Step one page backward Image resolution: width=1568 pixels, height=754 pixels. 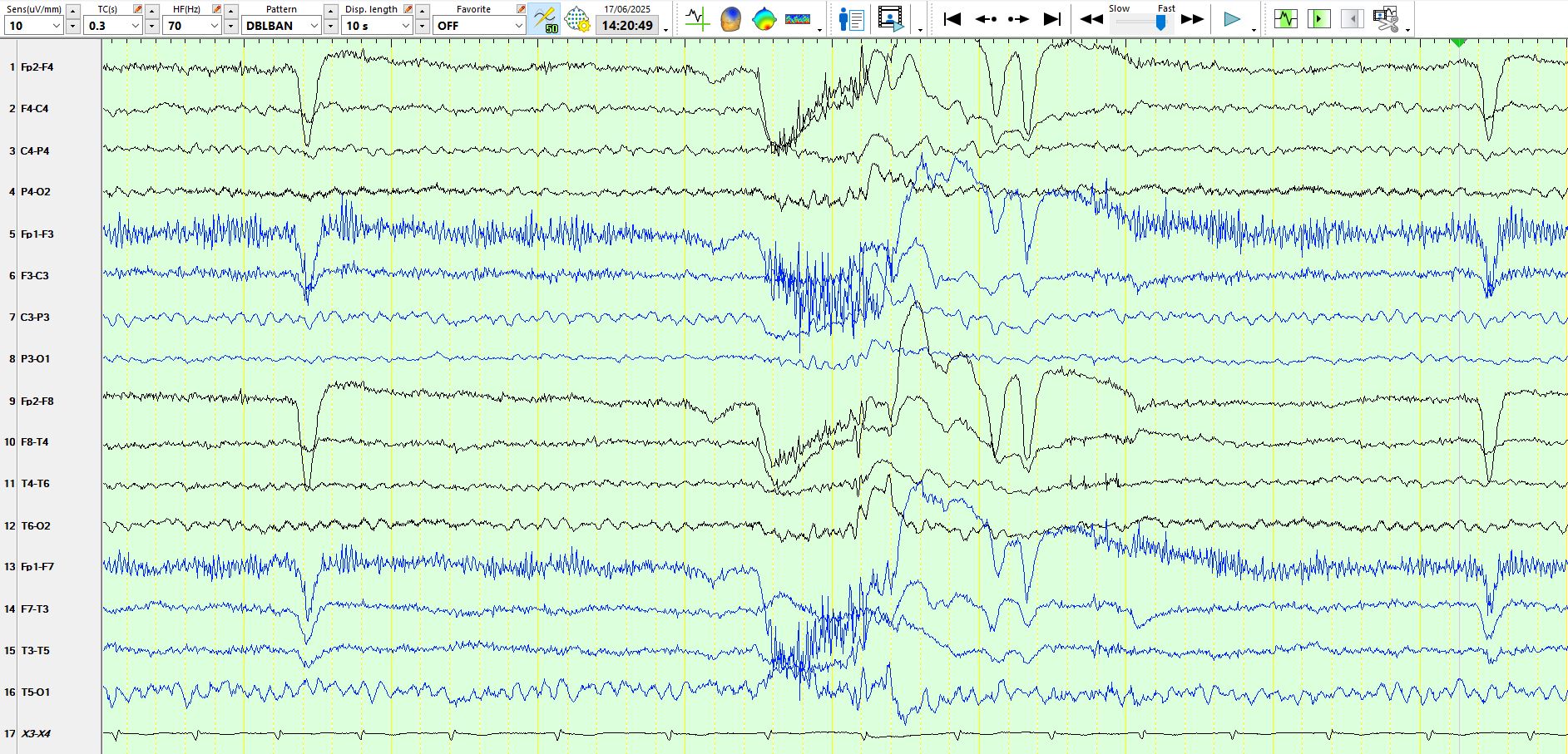tap(986, 18)
